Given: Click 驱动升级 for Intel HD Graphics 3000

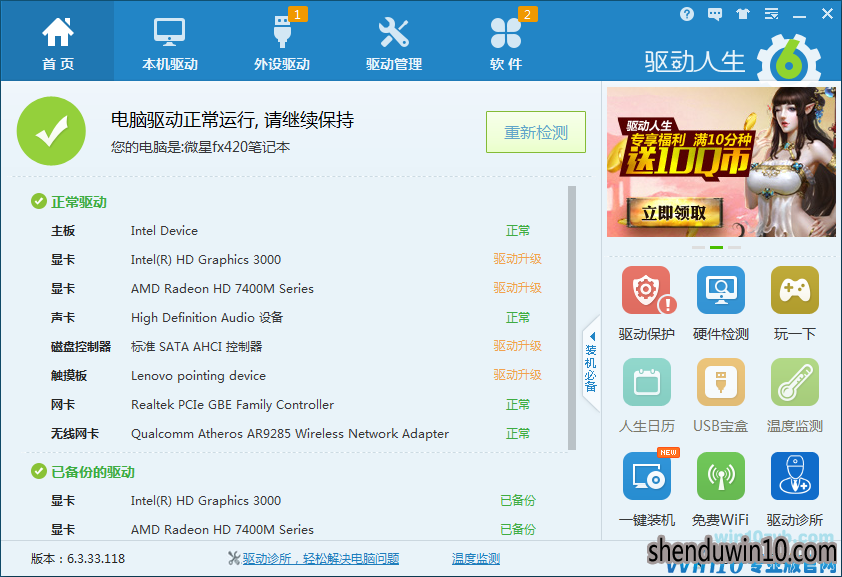Looking at the screenshot, I should tap(518, 259).
